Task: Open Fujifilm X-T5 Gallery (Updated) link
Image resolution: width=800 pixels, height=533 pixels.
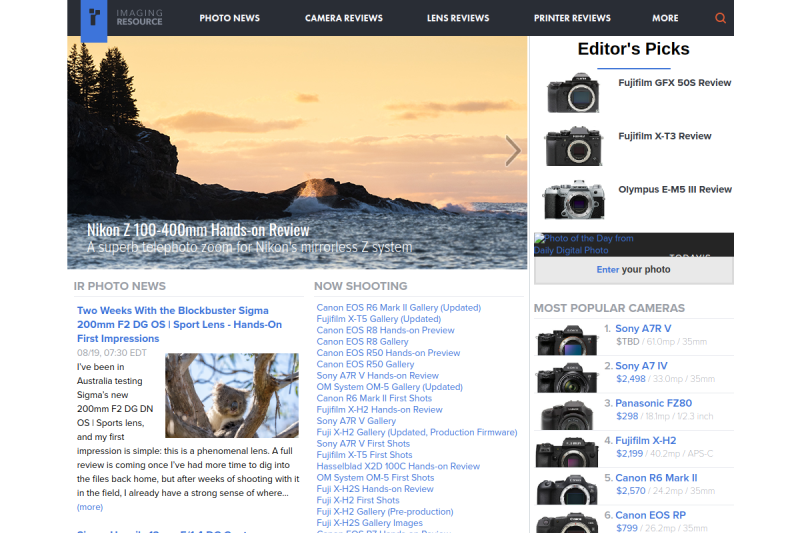Action: [379, 319]
